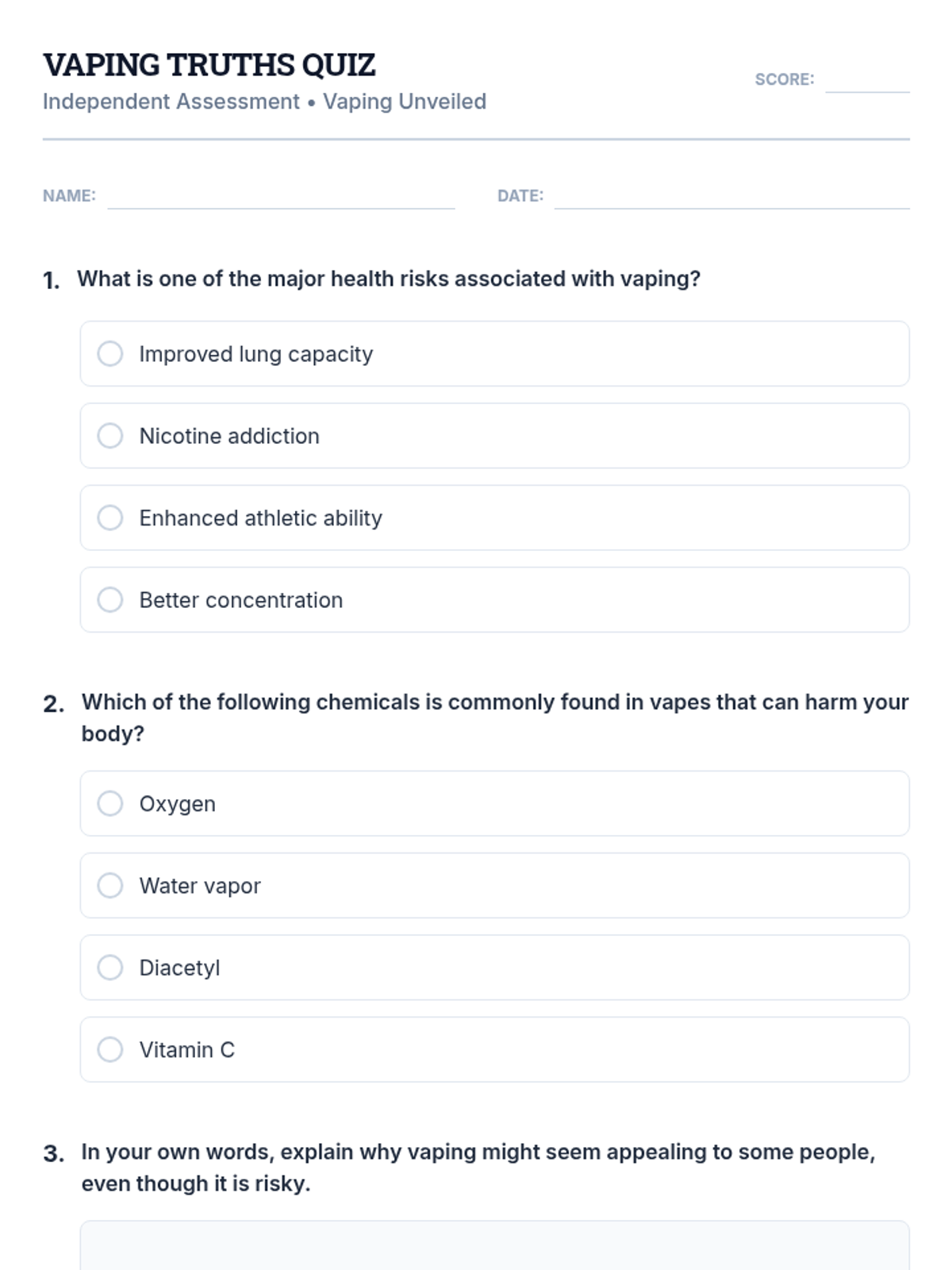Pick the 'Vitamin C' radio button
Image resolution: width=952 pixels, height=1270 pixels.
(x=110, y=1049)
